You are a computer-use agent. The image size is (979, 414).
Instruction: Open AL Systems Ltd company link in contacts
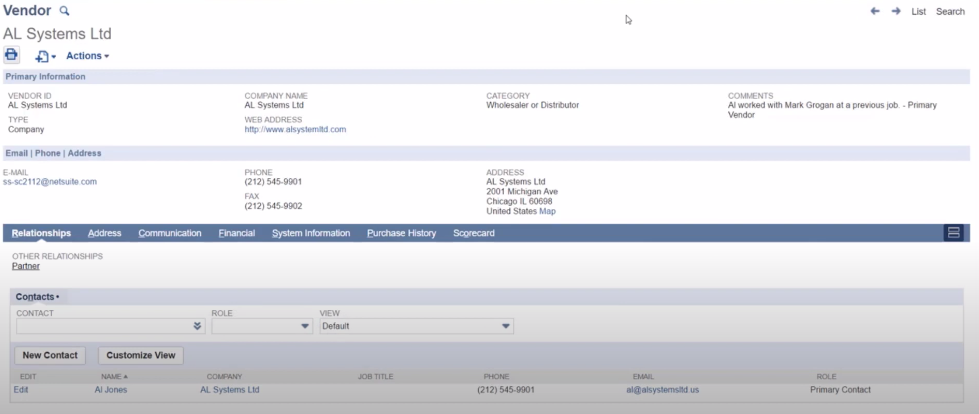click(230, 390)
